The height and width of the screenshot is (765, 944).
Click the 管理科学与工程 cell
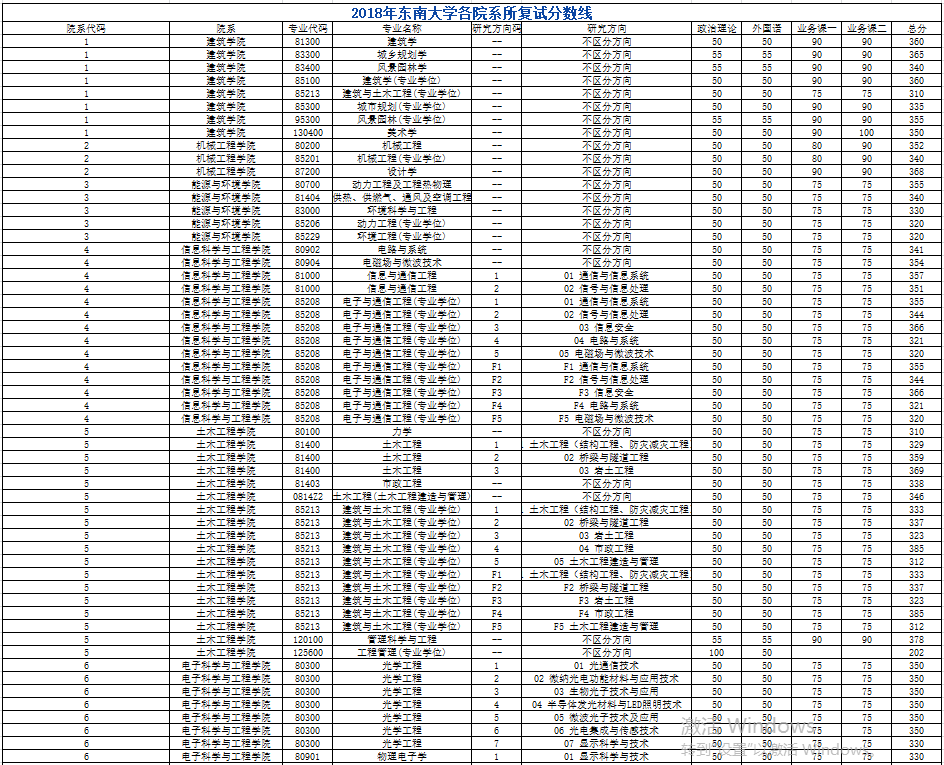click(x=402, y=640)
